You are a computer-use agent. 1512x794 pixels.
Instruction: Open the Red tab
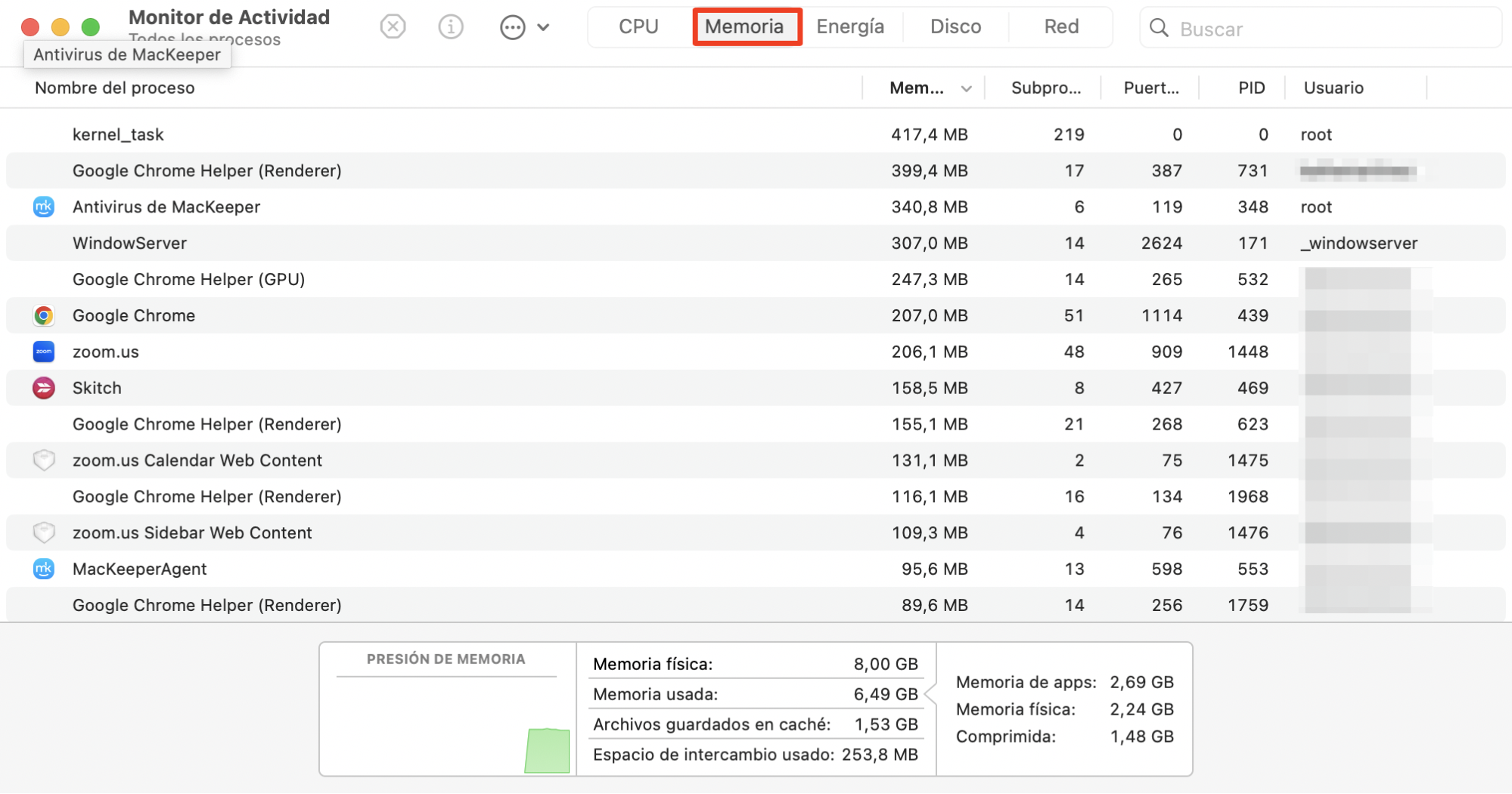click(1061, 26)
